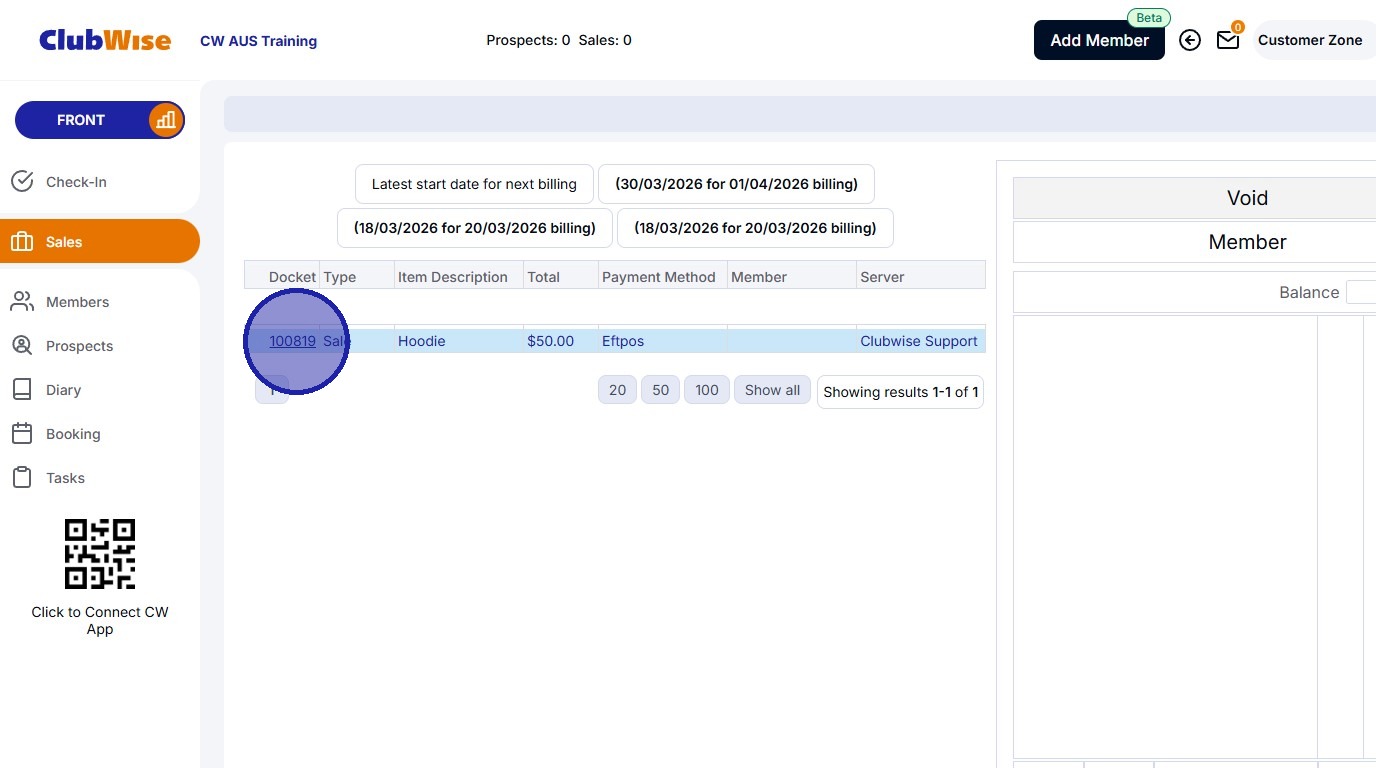Click the Diary book icon
Image resolution: width=1376 pixels, height=768 pixels.
(22, 390)
